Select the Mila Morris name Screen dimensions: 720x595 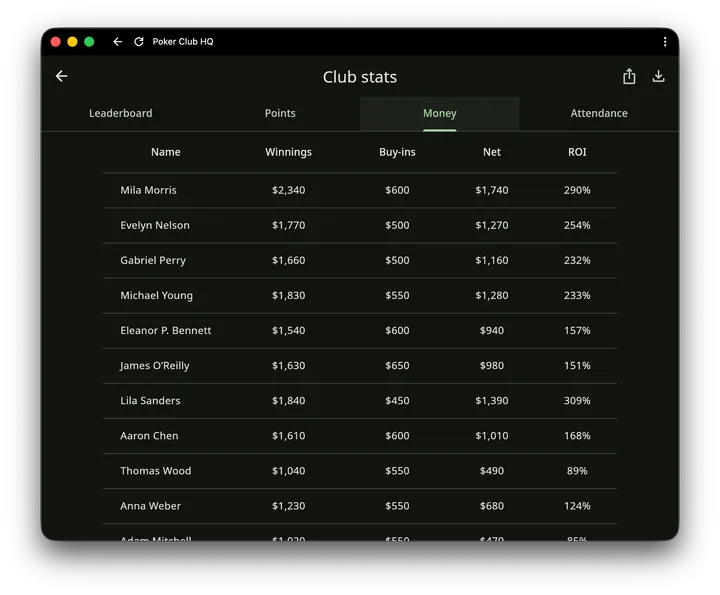tap(148, 190)
